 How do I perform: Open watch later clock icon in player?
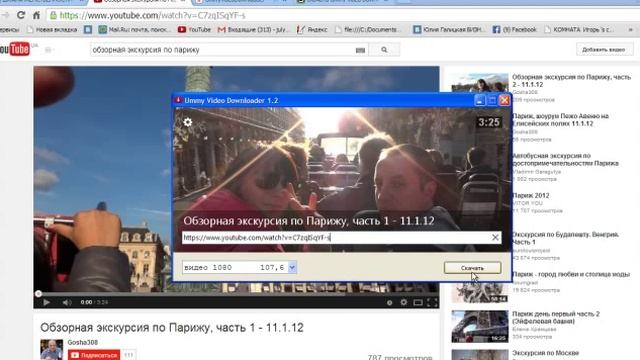389,302
